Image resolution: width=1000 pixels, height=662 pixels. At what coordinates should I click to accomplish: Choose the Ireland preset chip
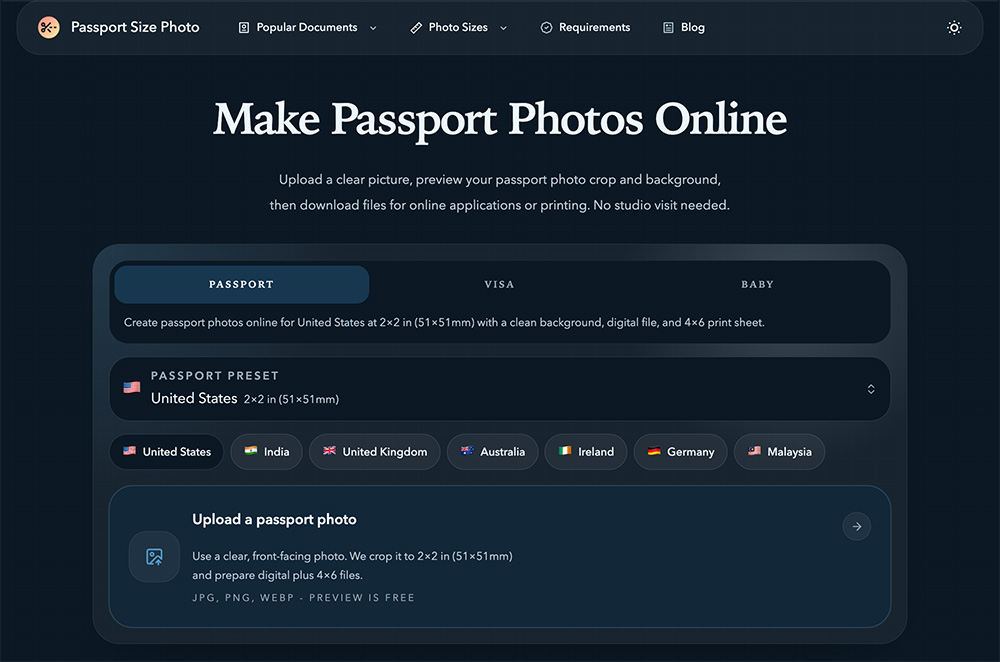(x=586, y=452)
